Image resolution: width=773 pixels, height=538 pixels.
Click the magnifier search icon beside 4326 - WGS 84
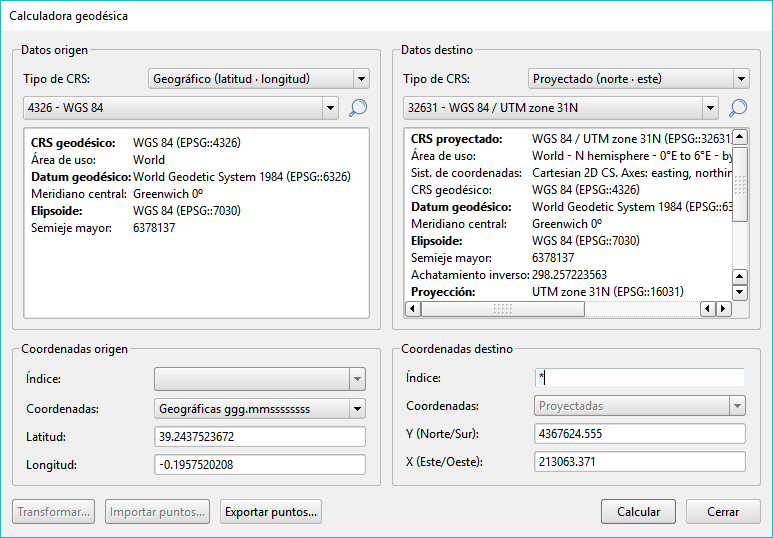(358, 108)
